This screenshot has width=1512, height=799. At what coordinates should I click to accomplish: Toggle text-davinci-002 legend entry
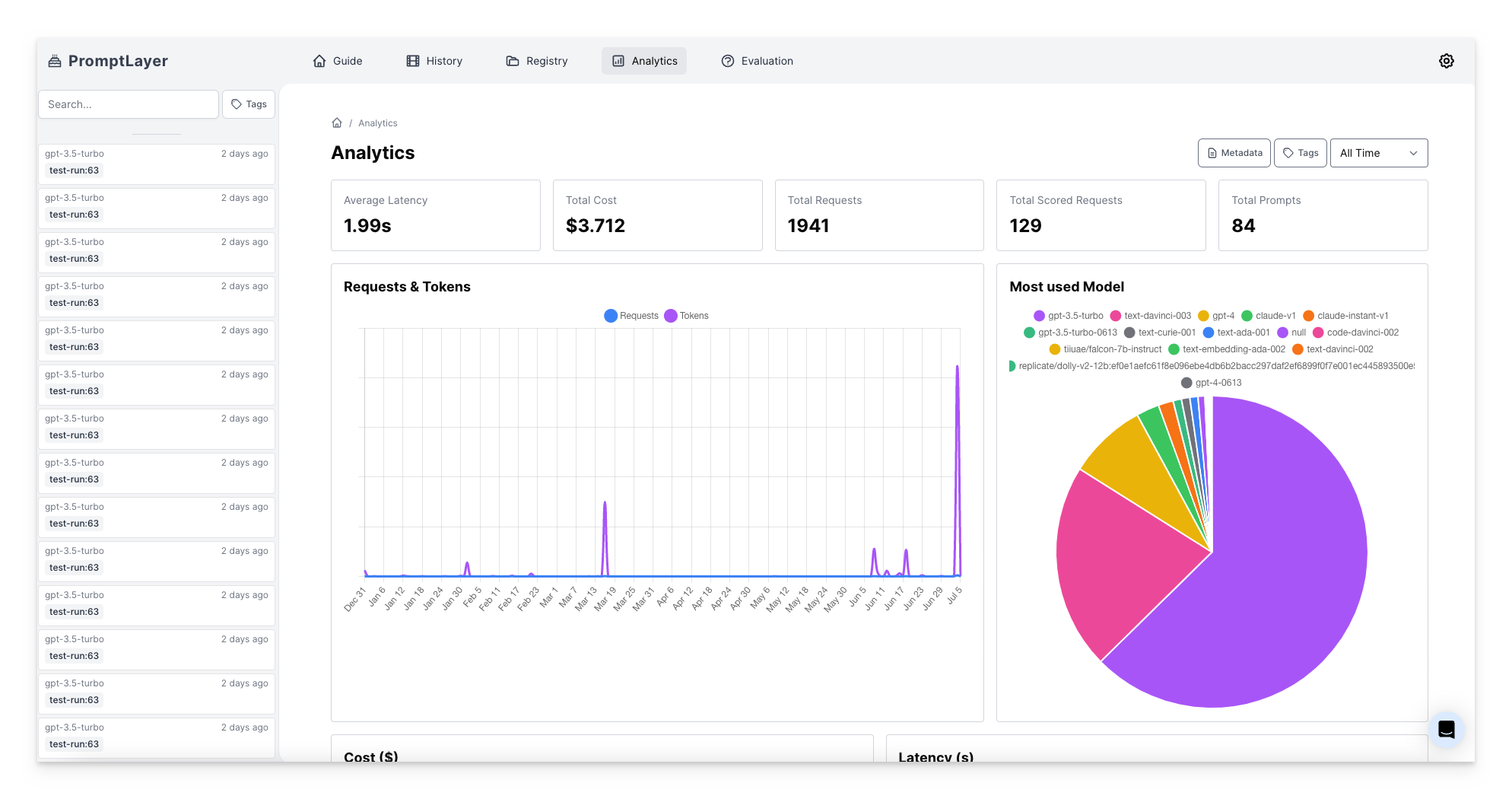click(1333, 349)
